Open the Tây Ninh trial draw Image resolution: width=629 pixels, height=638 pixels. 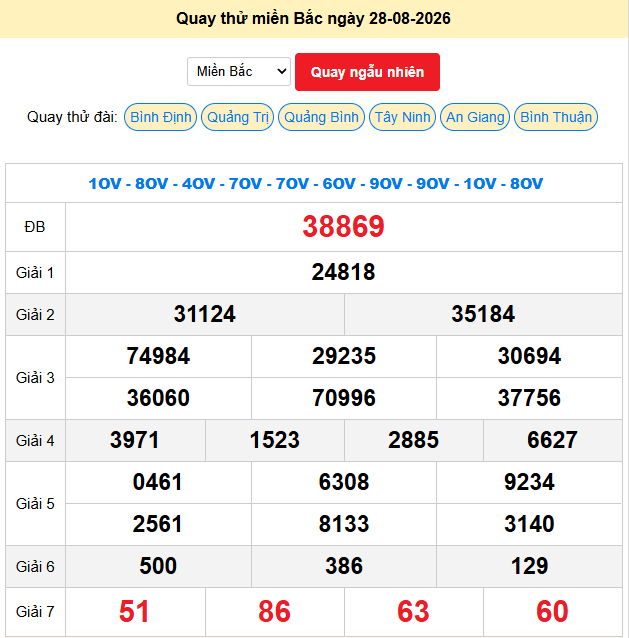402,117
